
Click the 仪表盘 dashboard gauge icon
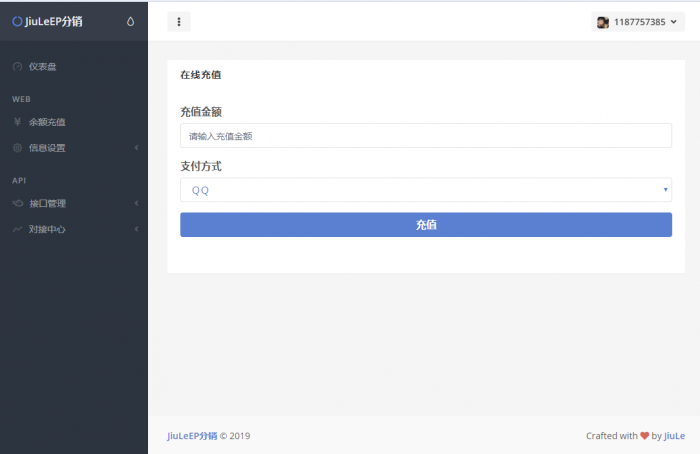17,67
